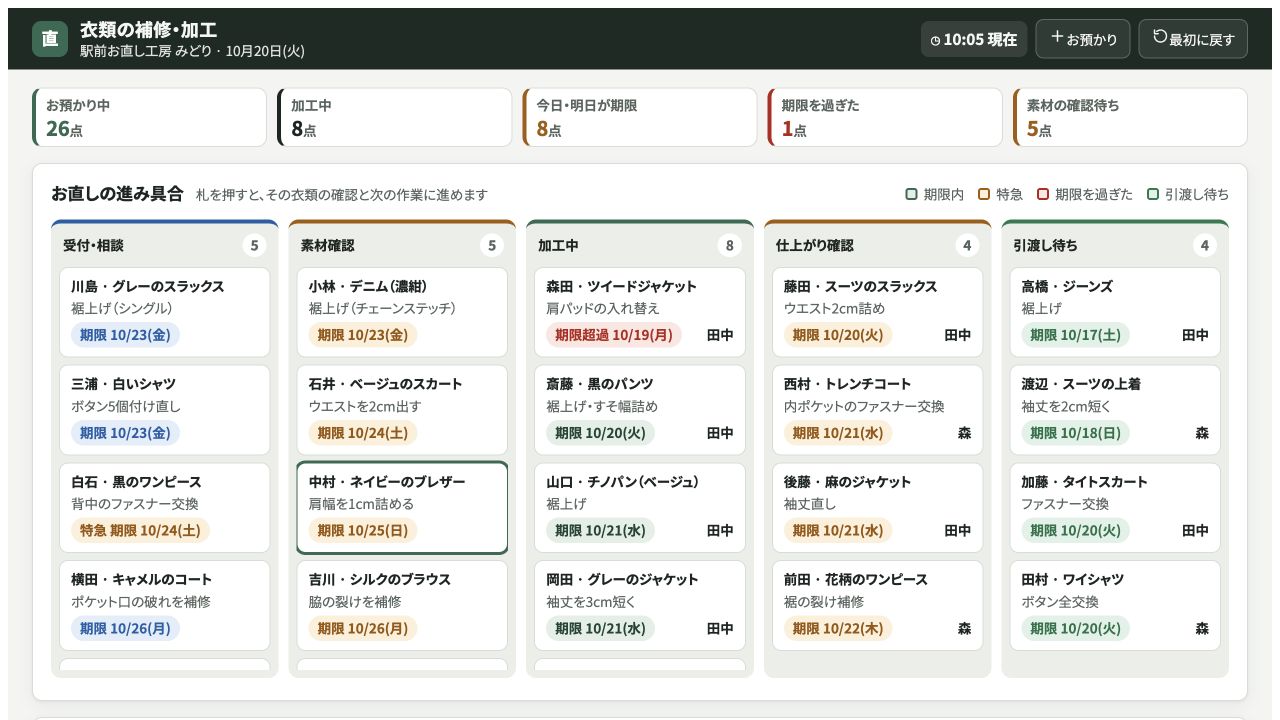Screen dimensions: 1280x720
Task: Click the 加工中 column count badge 8
Action: pyautogui.click(x=729, y=245)
